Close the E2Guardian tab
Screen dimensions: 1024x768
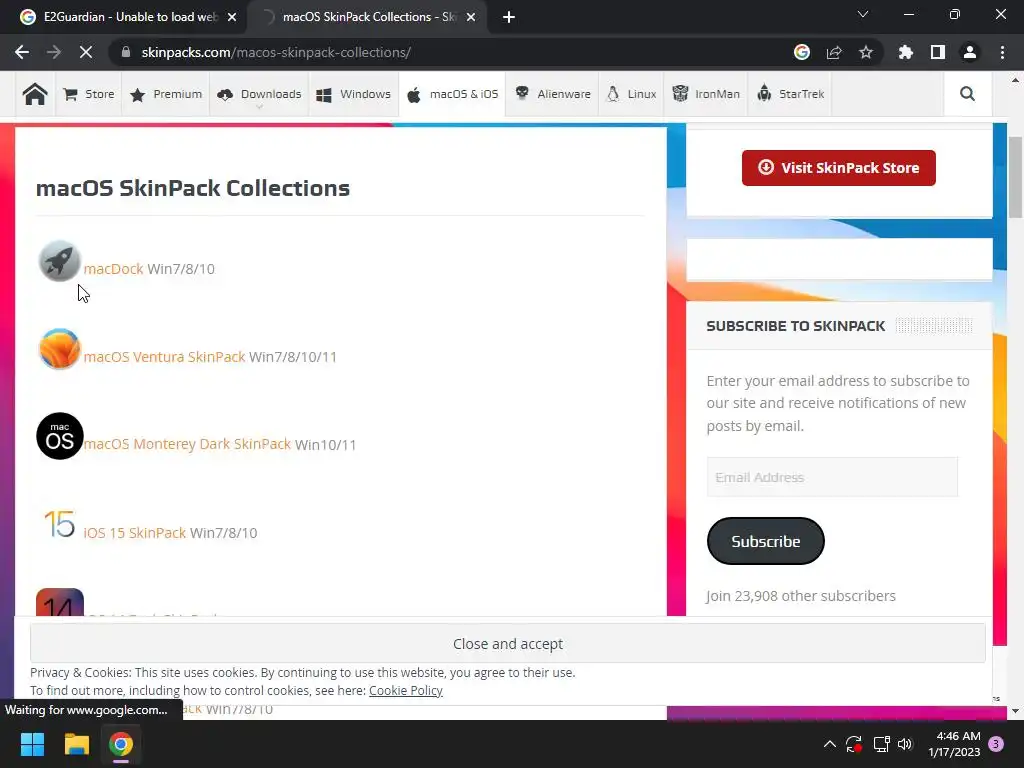[x=232, y=17]
